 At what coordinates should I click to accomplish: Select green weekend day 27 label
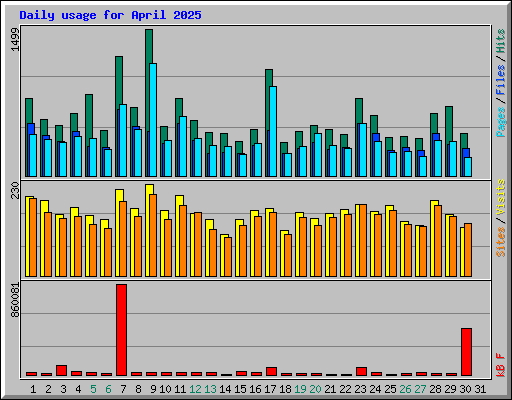420,389
